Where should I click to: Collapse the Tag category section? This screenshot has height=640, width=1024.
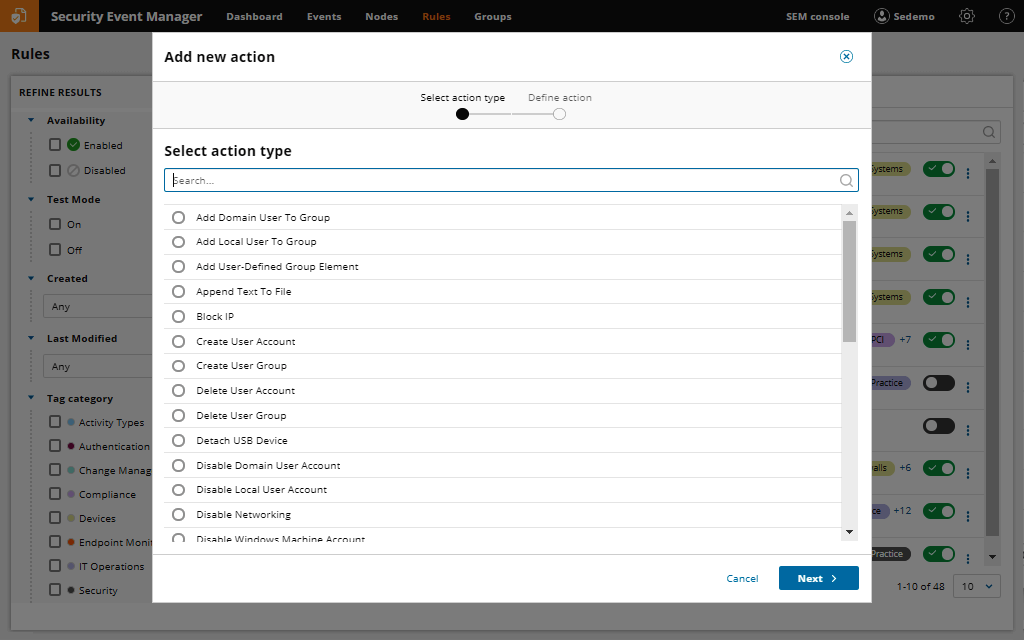(33, 398)
